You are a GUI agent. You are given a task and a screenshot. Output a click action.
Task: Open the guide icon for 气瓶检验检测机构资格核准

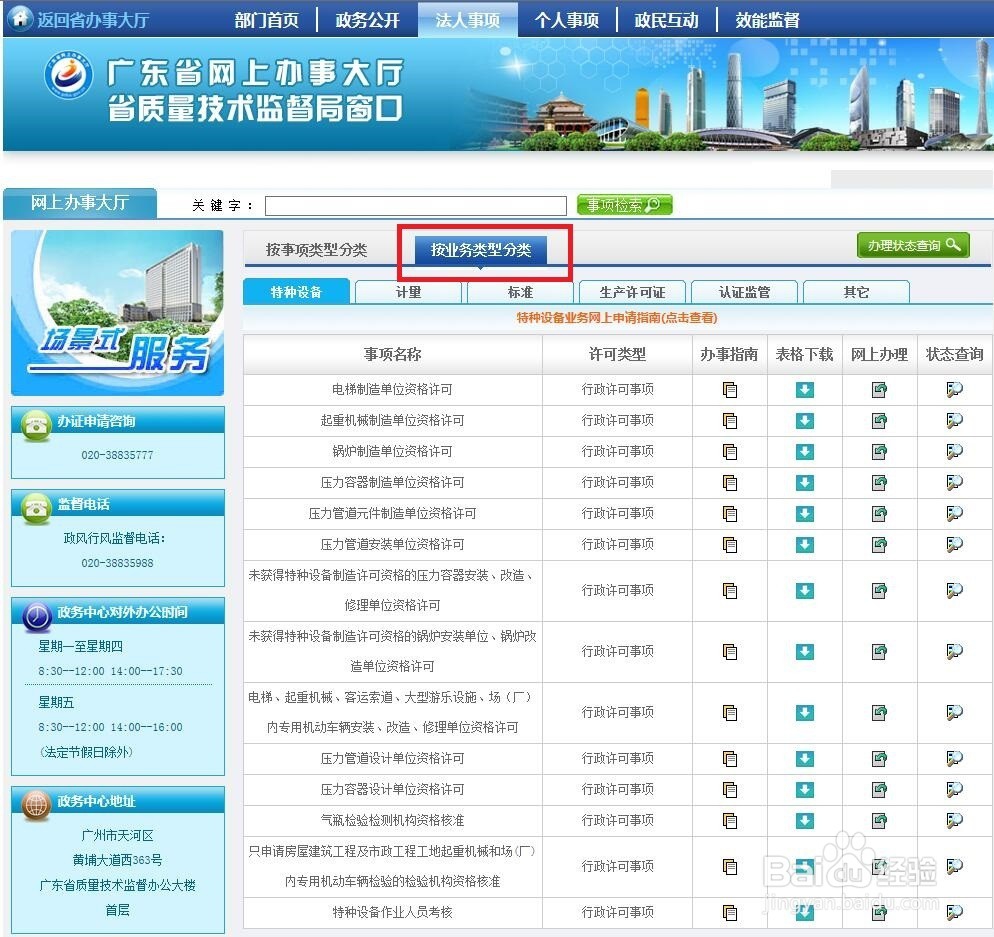730,820
